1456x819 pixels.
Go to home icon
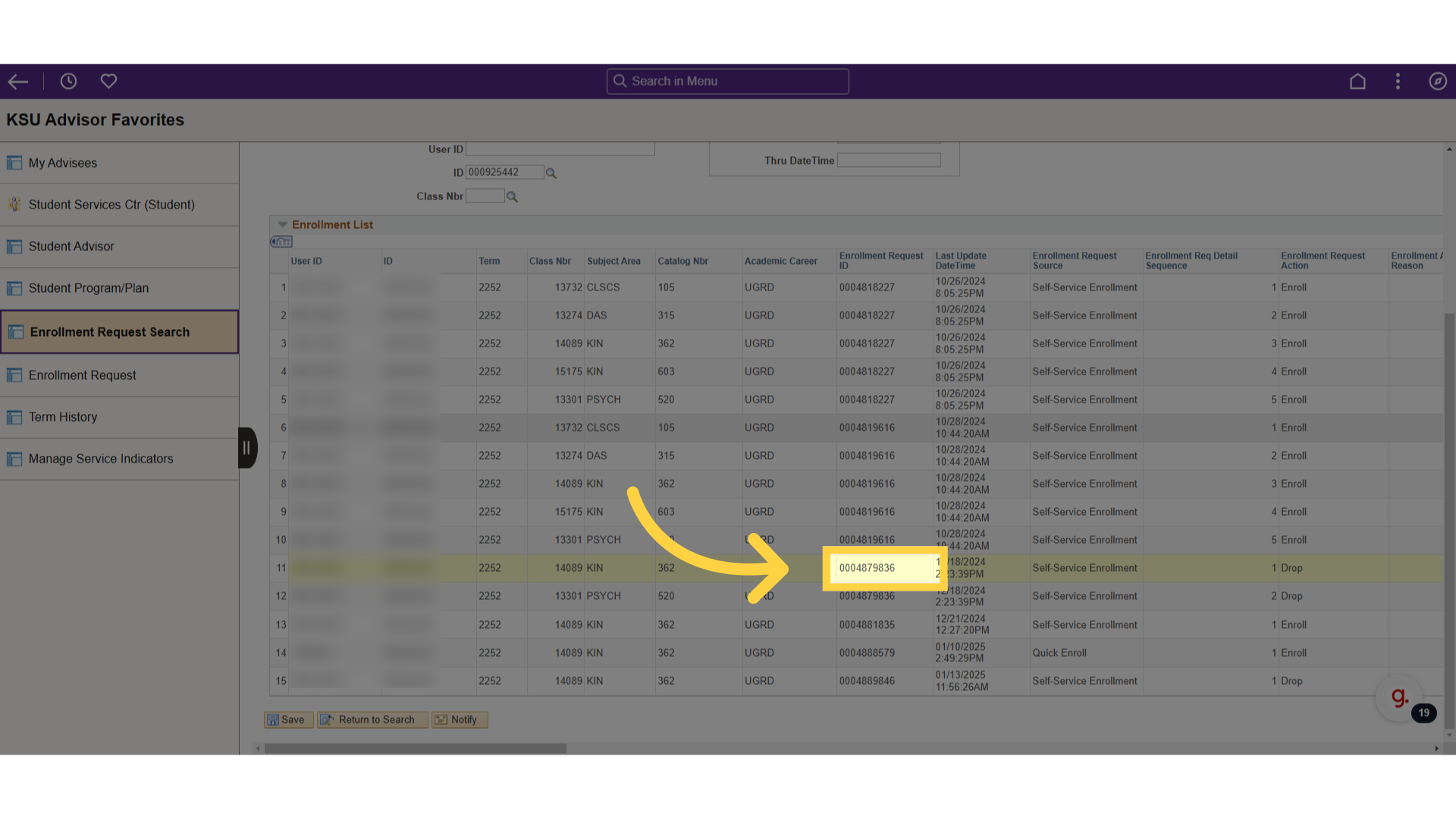[x=1357, y=81]
